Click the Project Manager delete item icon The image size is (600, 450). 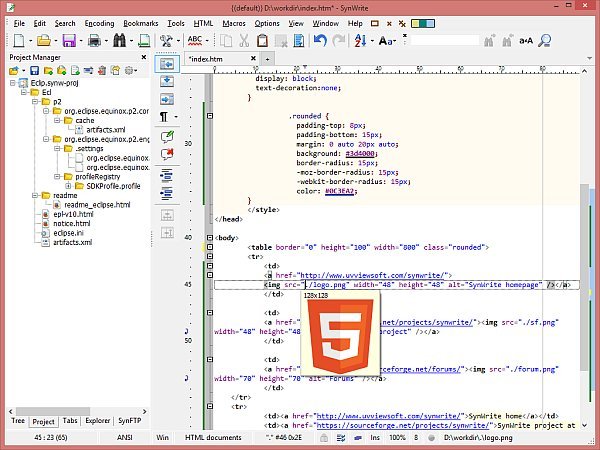(x=102, y=70)
